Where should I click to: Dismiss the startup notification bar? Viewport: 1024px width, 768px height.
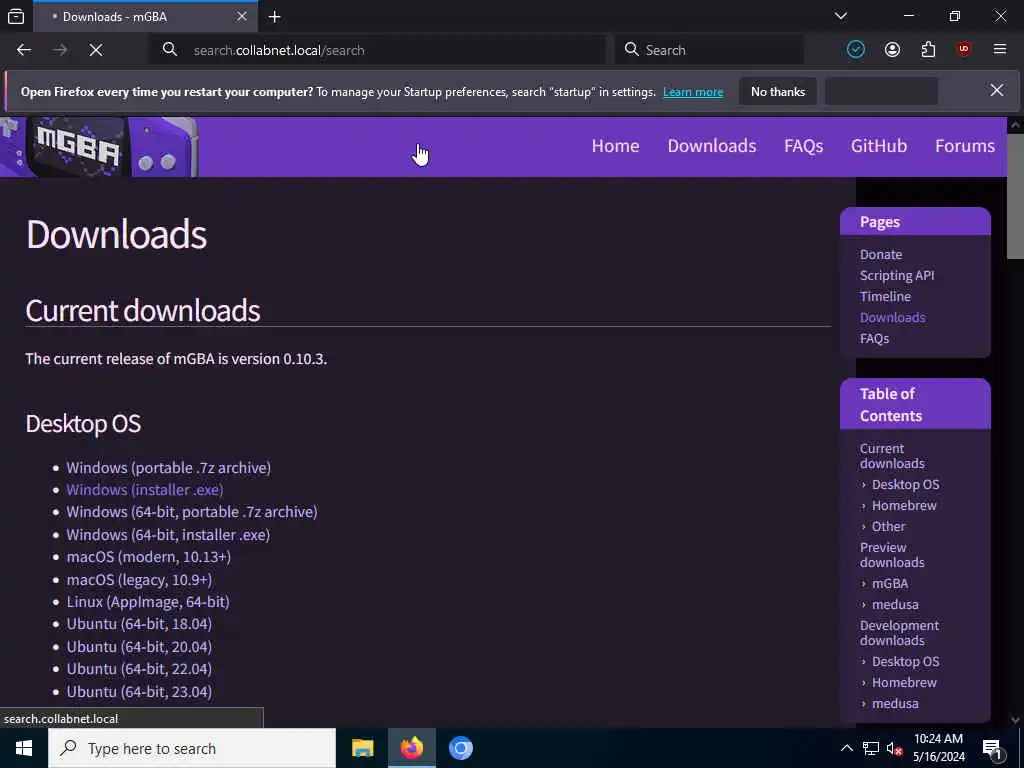[x=997, y=90]
